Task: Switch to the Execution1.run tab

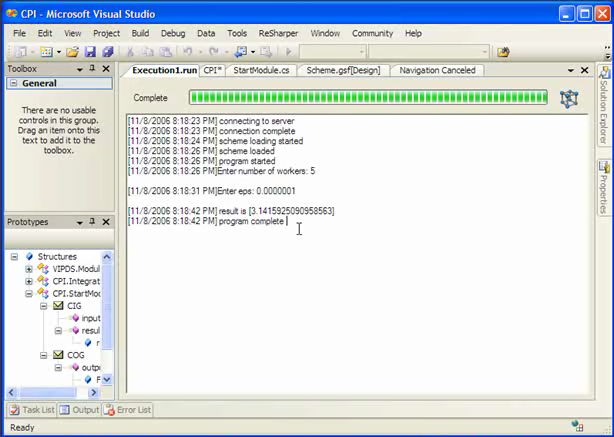Action: click(164, 70)
